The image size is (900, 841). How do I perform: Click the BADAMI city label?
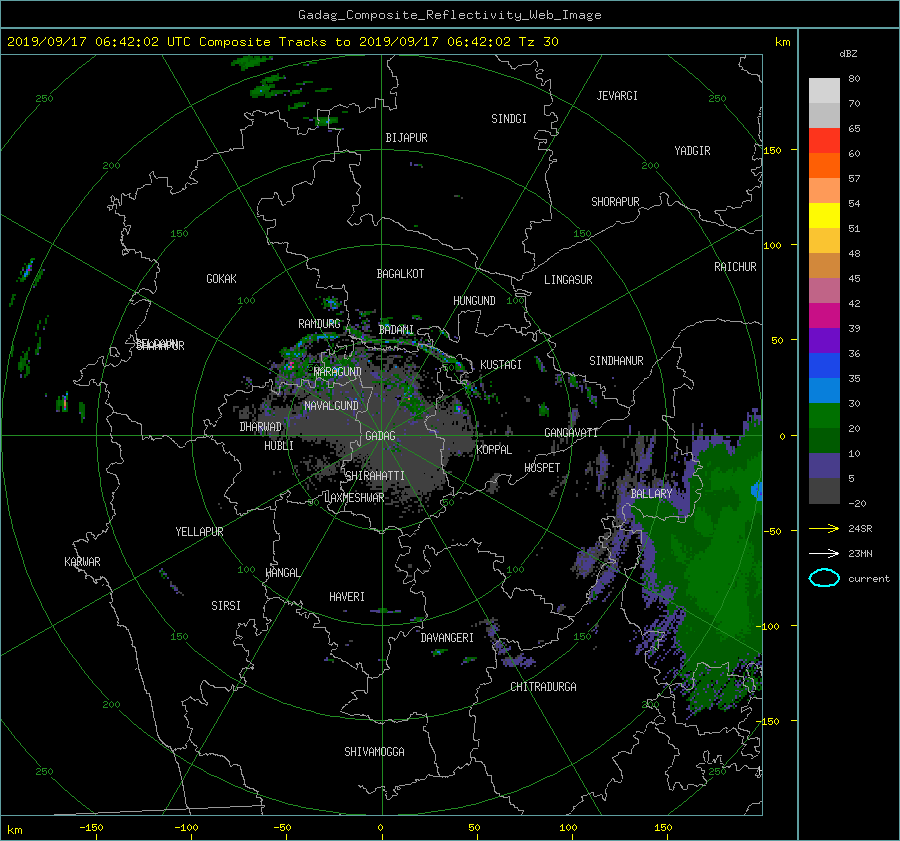(x=396, y=330)
